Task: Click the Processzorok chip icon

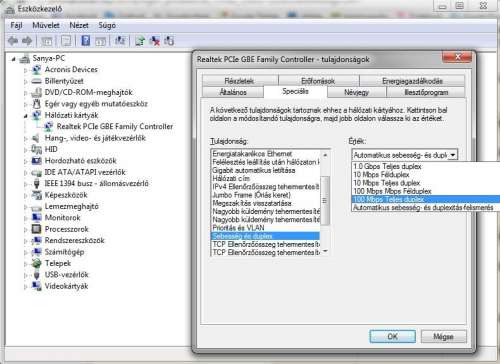Action: 36,229
